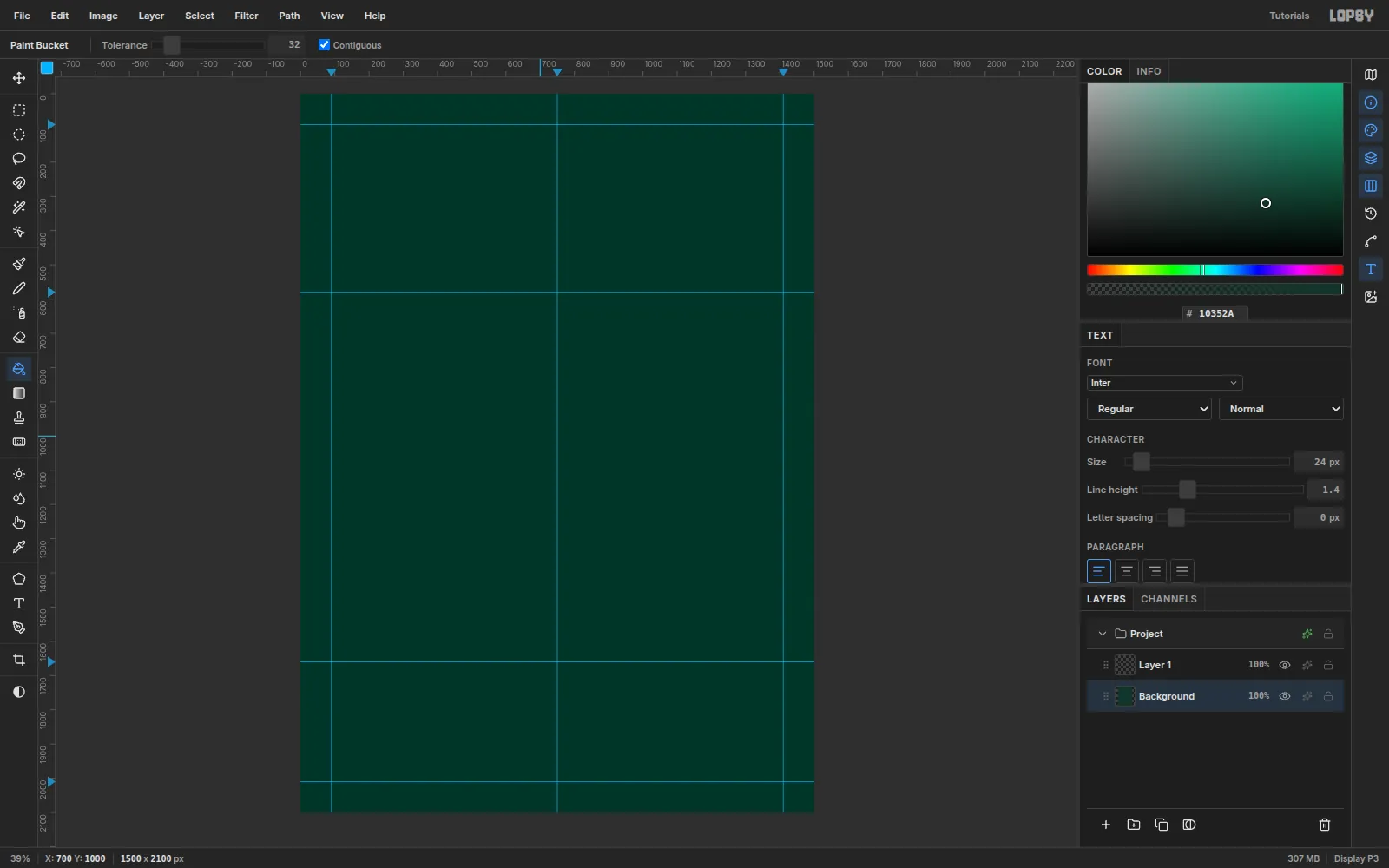Adjust the Line height slider
The height and width of the screenshot is (868, 1389).
pos(1222,490)
